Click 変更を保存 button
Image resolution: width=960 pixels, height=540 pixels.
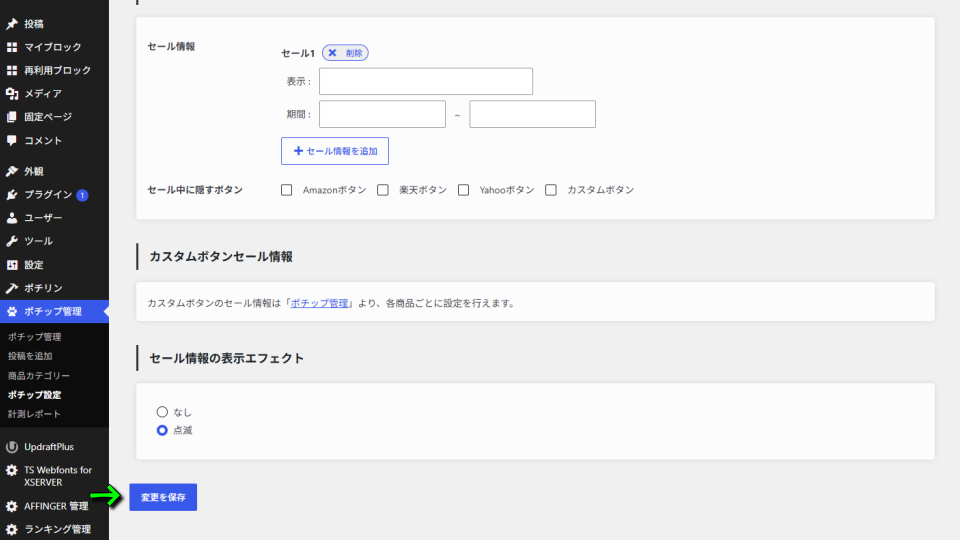163,497
